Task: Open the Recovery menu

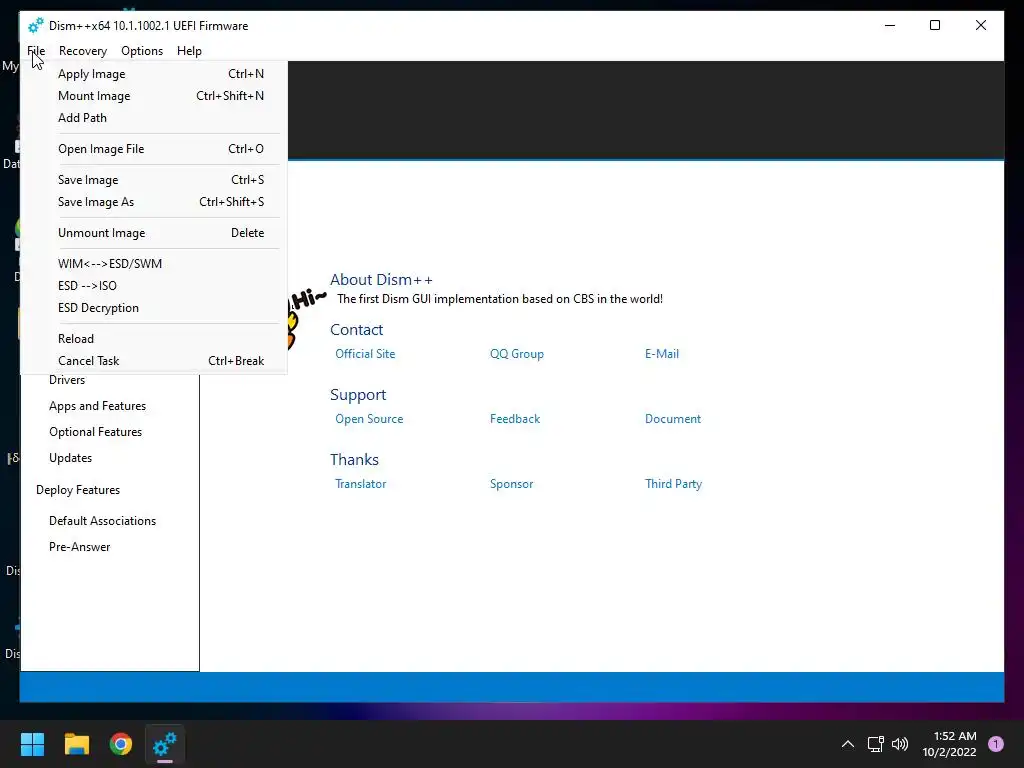Action: click(82, 51)
